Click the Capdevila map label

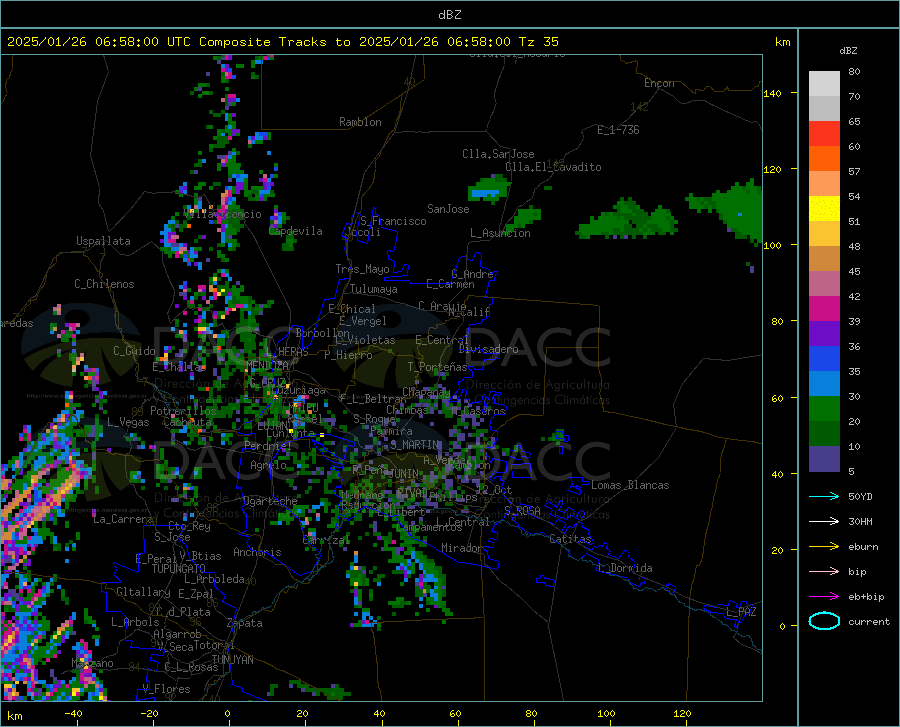click(x=296, y=231)
